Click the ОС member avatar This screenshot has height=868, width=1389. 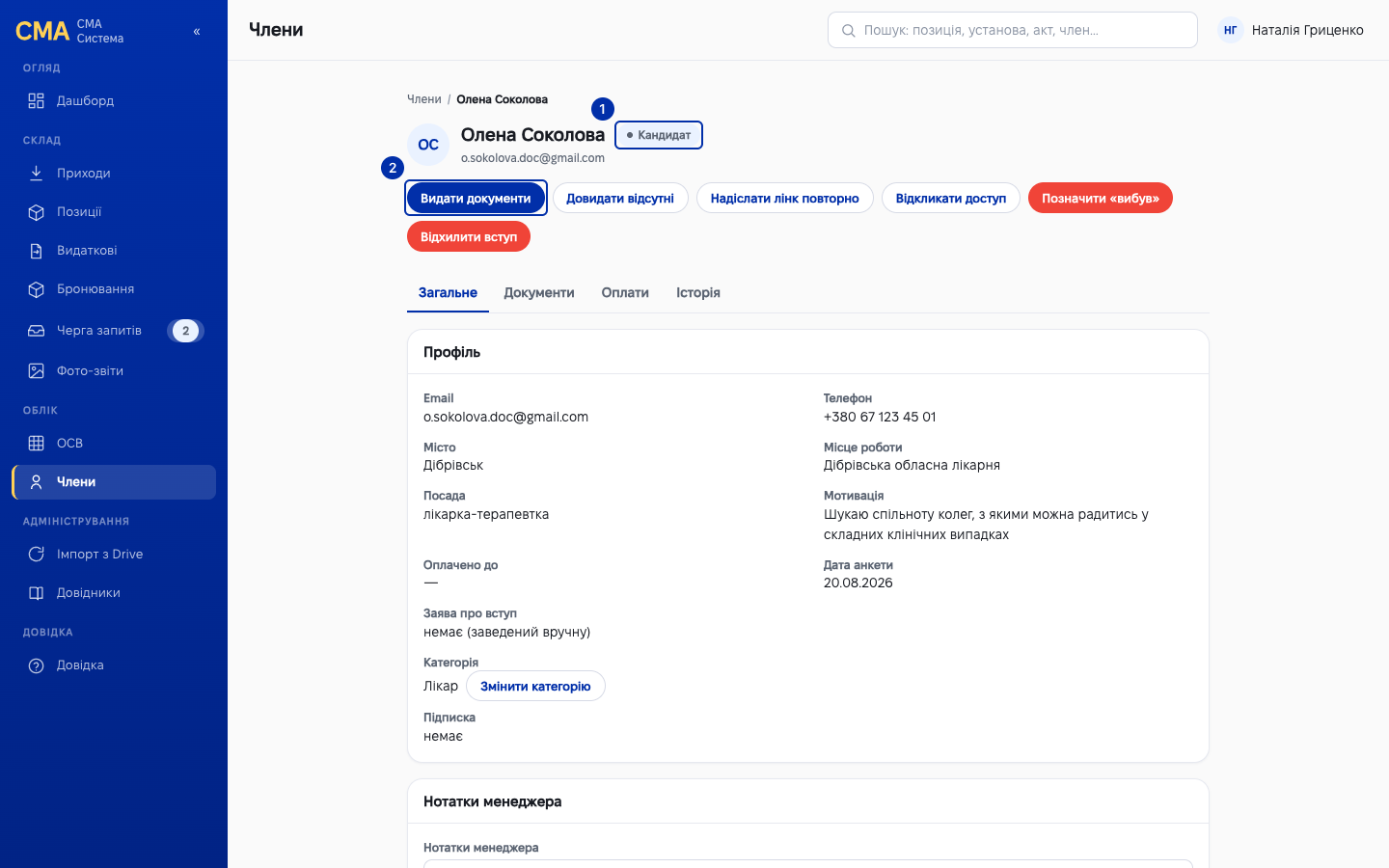pyautogui.click(x=428, y=145)
